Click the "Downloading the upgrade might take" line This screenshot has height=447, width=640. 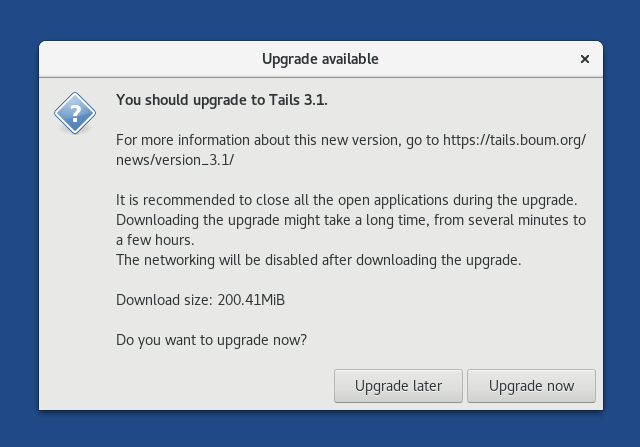tap(350, 219)
